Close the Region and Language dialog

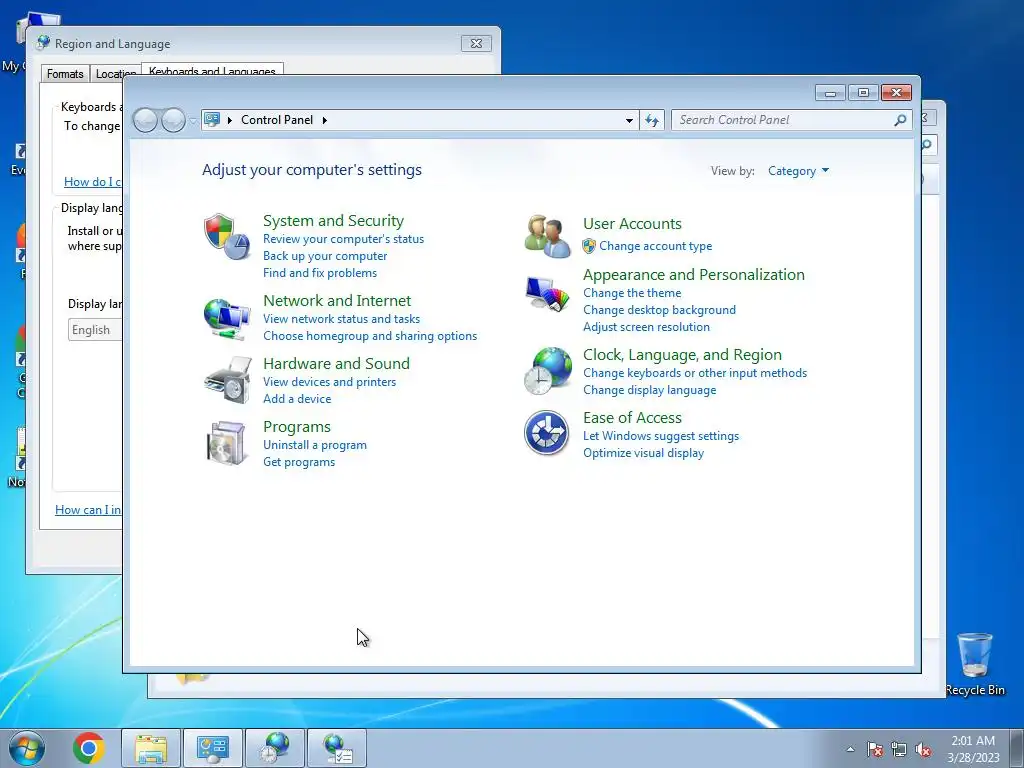(476, 44)
